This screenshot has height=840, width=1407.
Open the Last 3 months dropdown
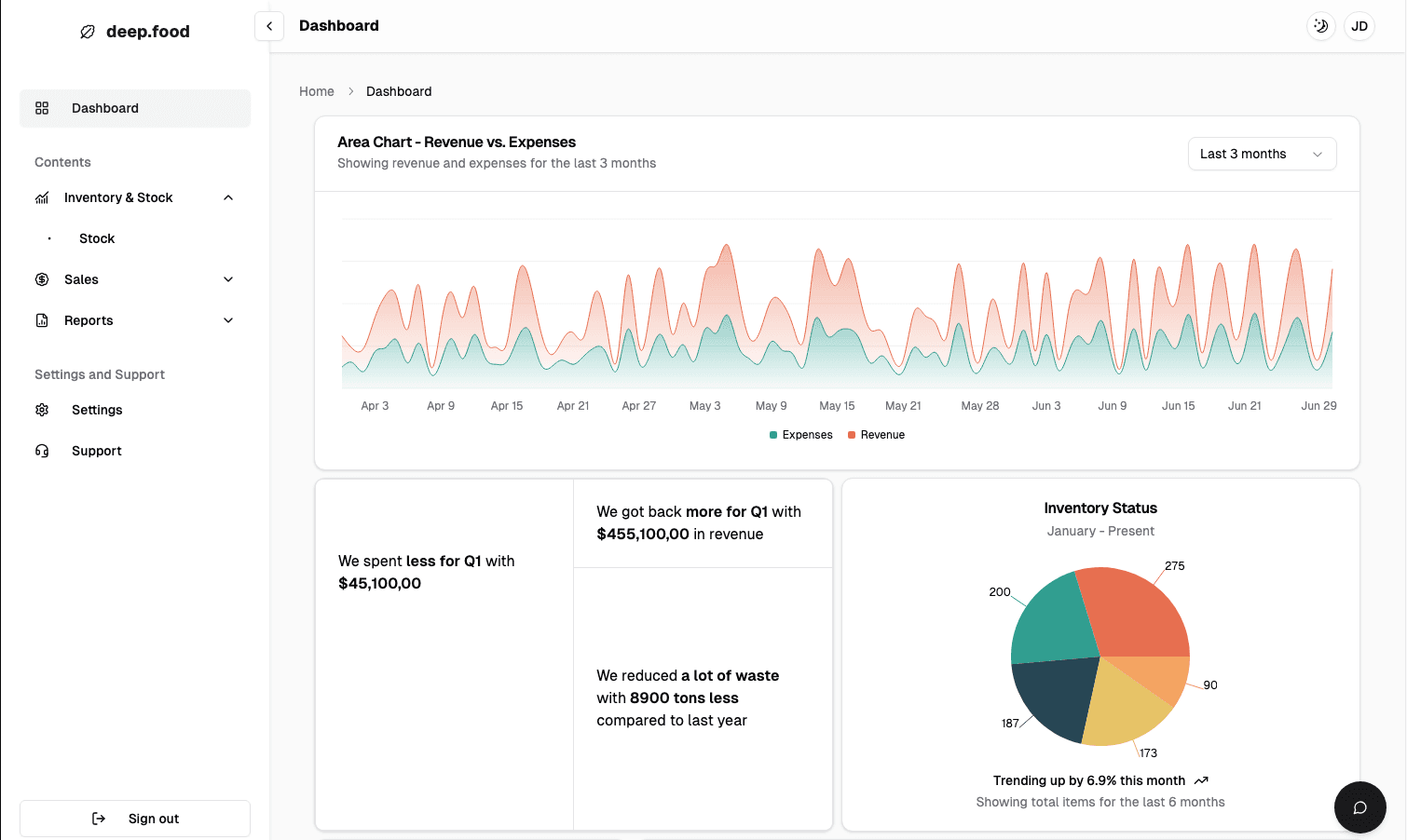1262,154
